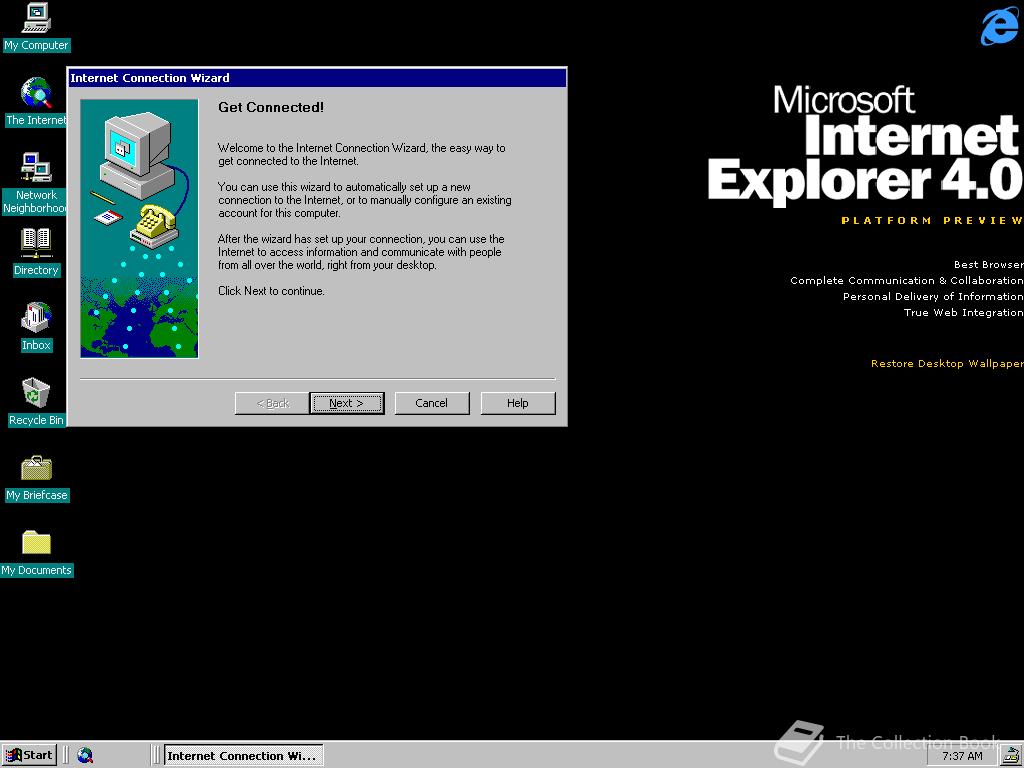Click the Best Browser link

pyautogui.click(x=988, y=264)
